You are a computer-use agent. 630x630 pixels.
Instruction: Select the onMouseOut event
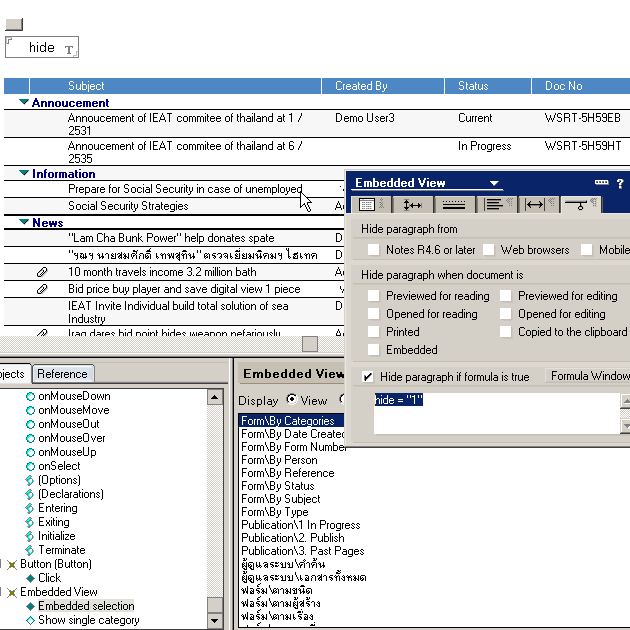[x=69, y=424]
